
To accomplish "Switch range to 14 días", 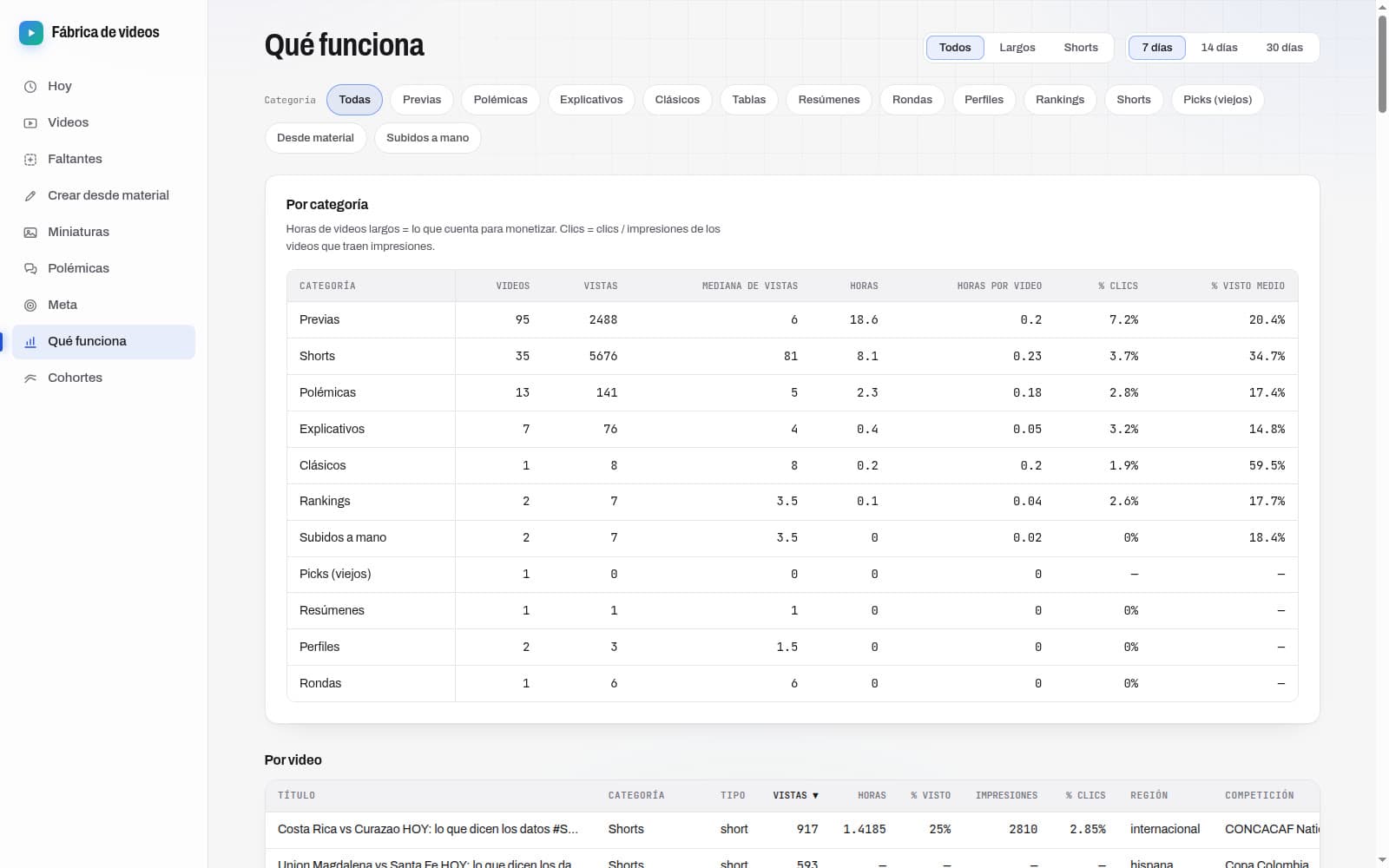I will (x=1219, y=48).
